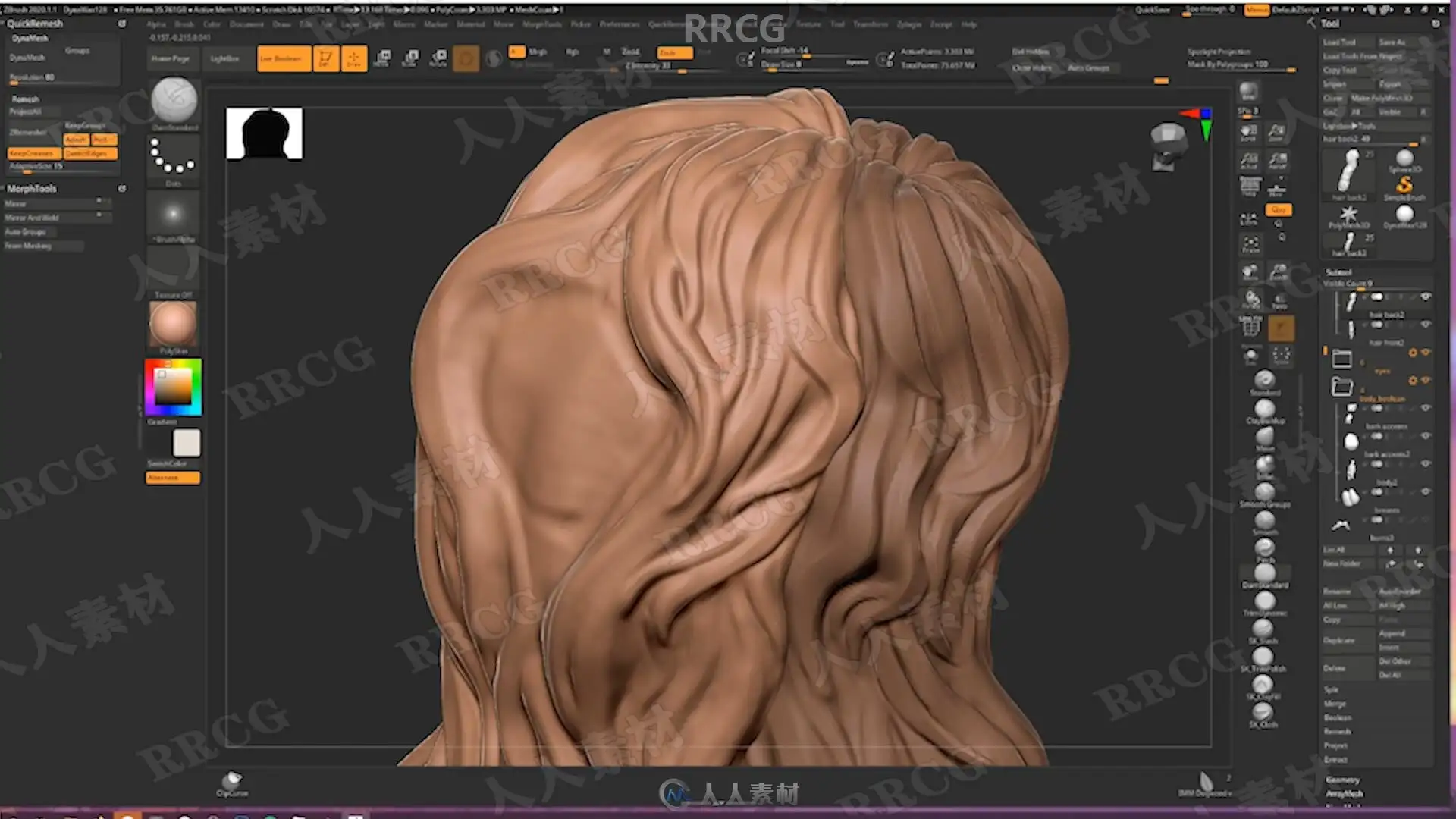Open the Preferences menu
Screen dimensions: 1456x819
point(620,24)
